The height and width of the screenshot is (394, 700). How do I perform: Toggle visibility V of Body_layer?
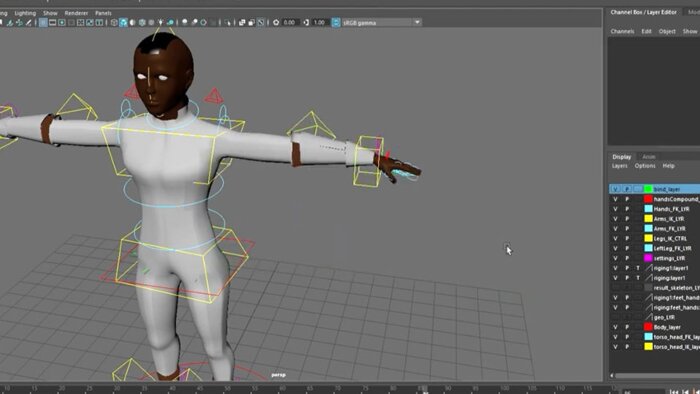[x=615, y=327]
